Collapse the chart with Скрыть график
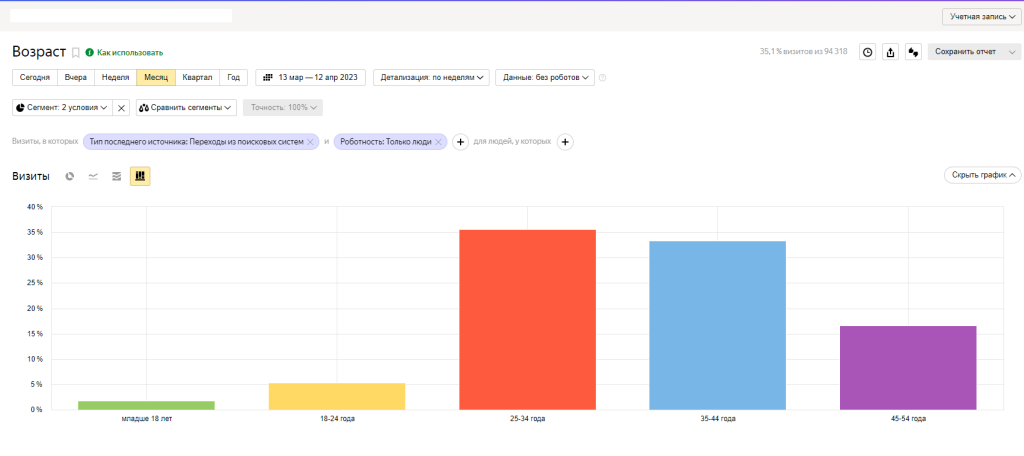1024x456 pixels. [982, 175]
